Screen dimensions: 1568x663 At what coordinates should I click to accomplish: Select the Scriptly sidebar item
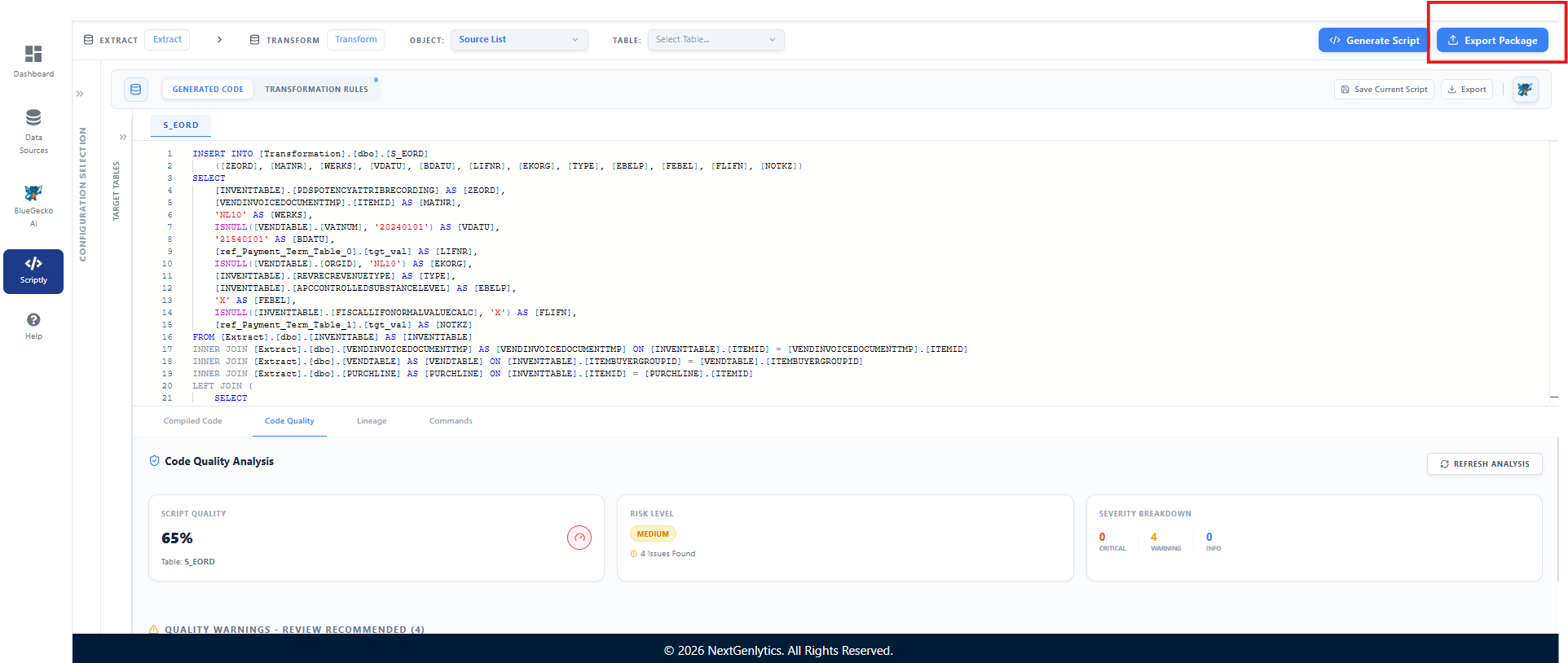33,271
